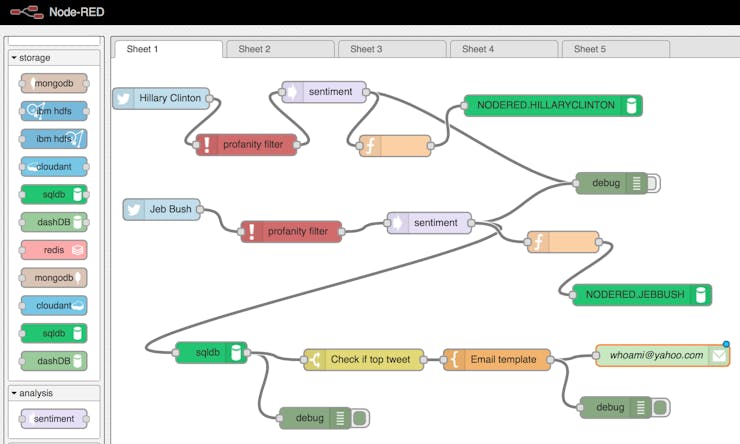
Task: Click function icon on lower orange node
Action: click(538, 242)
